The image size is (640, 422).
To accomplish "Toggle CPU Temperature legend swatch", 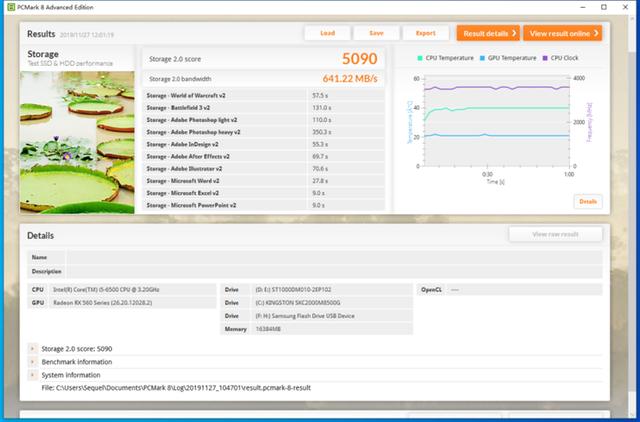I will tap(420, 58).
